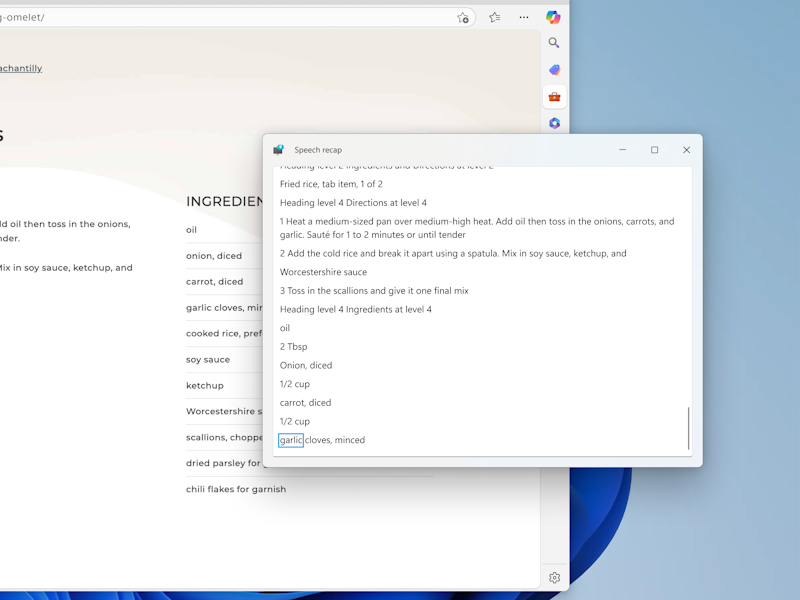
Task: Maximize the Speech recap window
Action: 655,149
